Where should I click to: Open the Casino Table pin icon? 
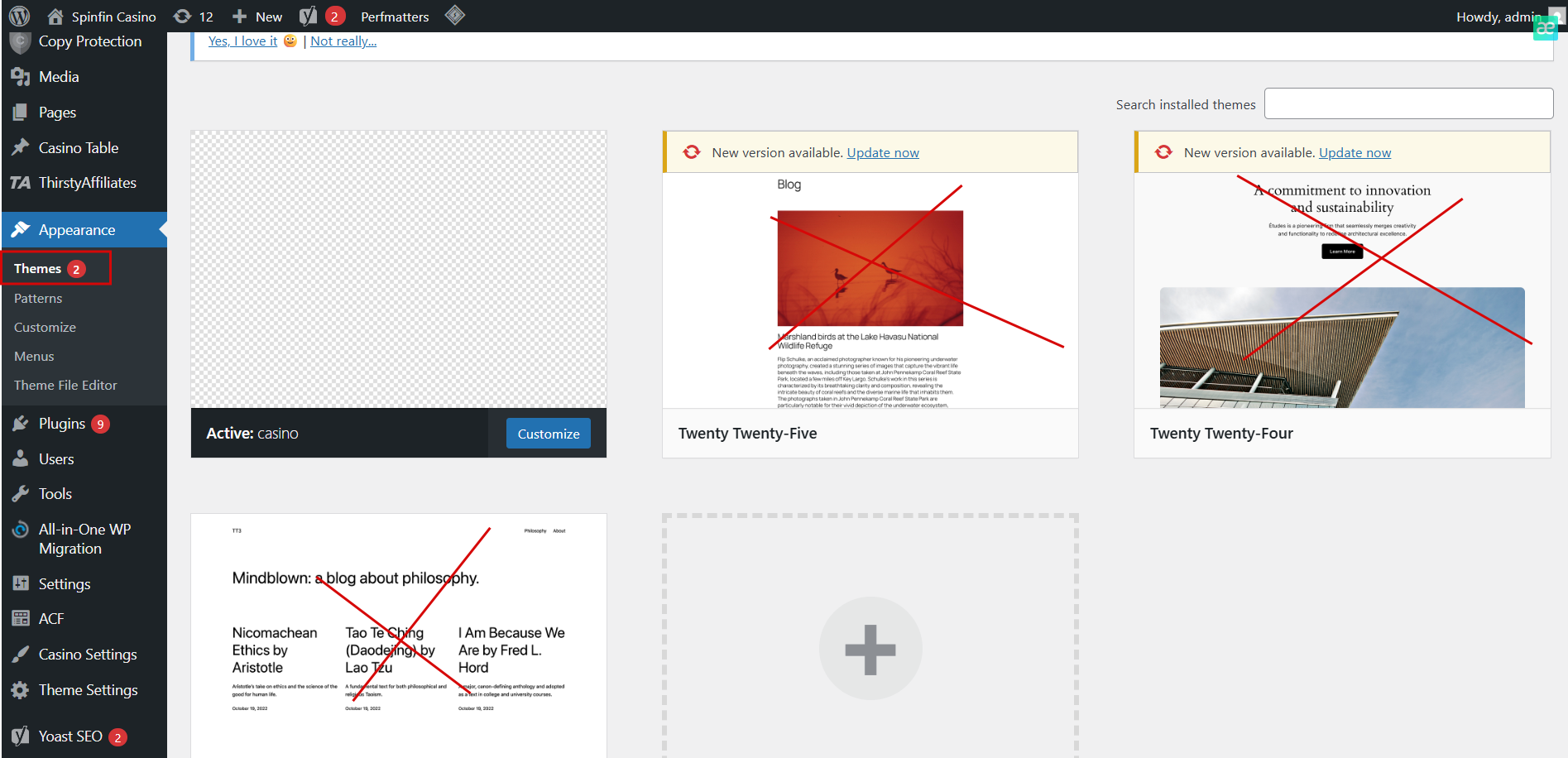click(21, 147)
